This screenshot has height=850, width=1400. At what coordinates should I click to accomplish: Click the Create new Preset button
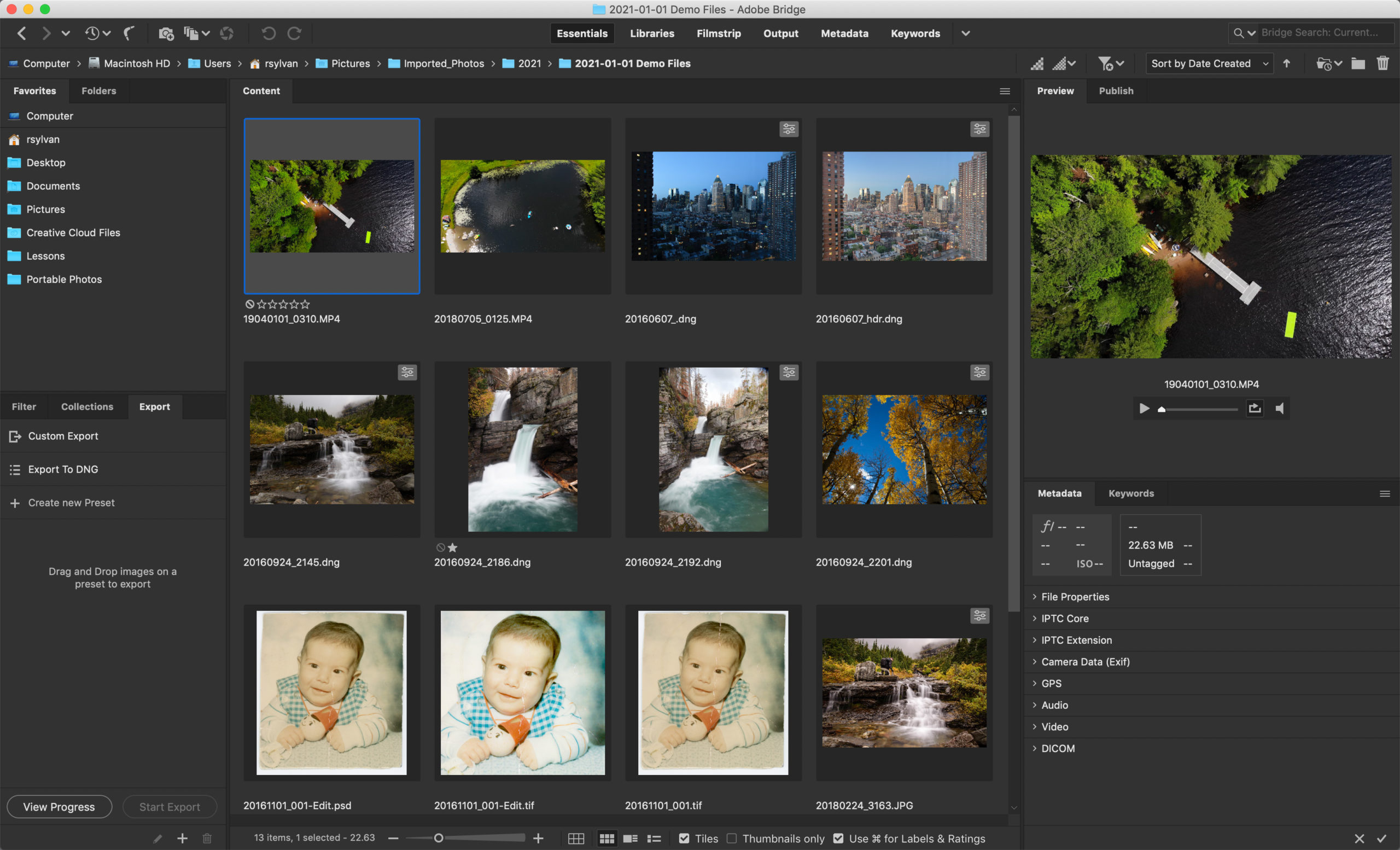[71, 502]
